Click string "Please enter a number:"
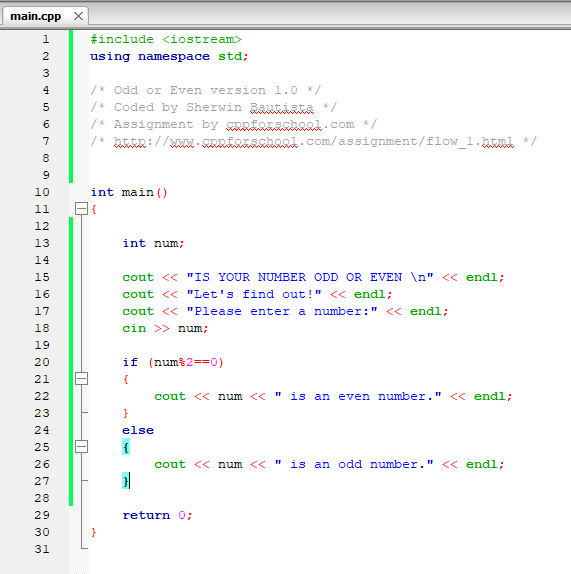Viewport: 571px width, 574px height. pos(282,311)
